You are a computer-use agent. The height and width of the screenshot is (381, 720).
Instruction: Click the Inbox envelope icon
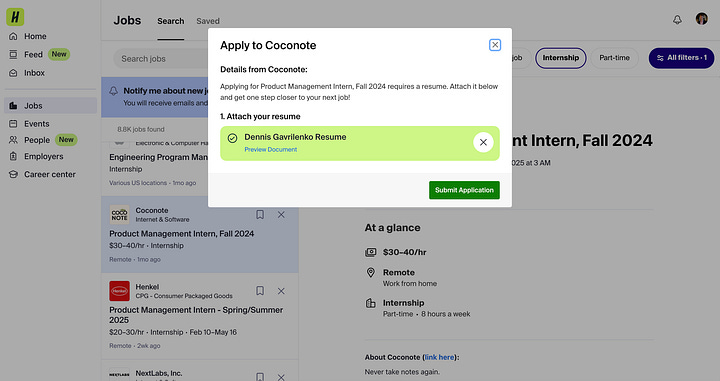point(13,73)
